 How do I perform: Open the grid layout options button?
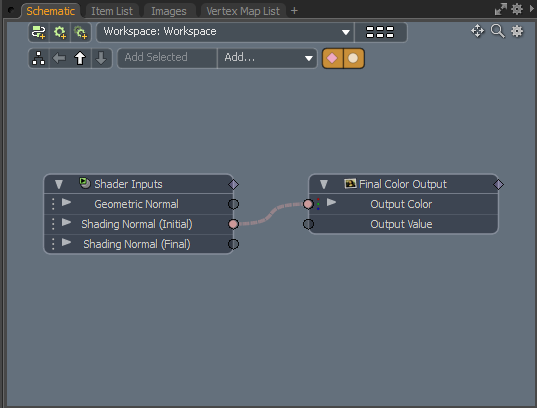pos(380,32)
